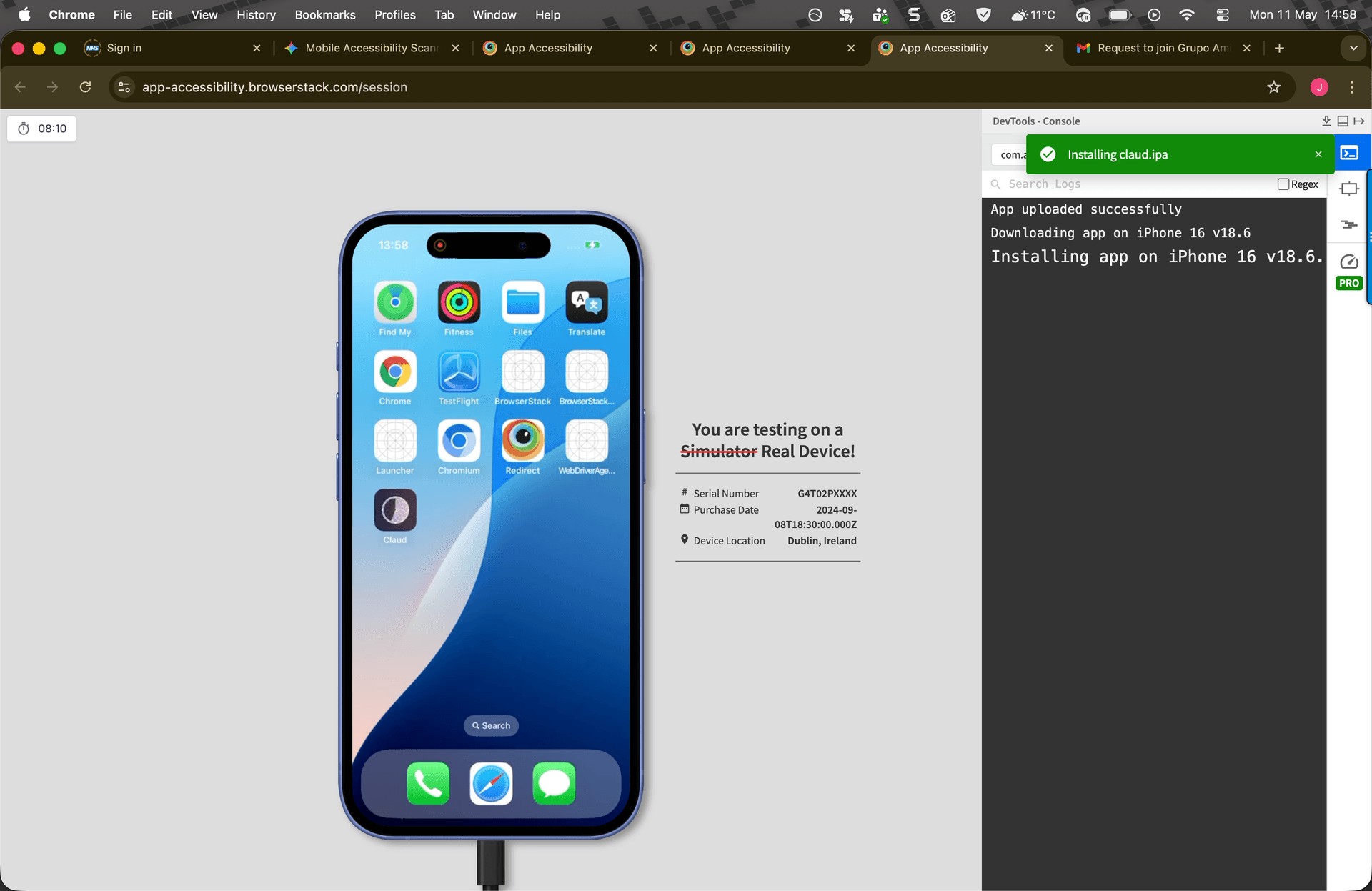Switch to the Sign in tab
Viewport: 1372px width, 891px height.
(x=173, y=48)
